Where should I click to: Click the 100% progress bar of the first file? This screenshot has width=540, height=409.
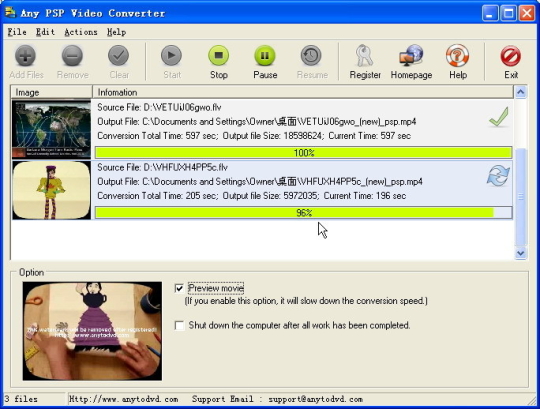(x=304, y=153)
